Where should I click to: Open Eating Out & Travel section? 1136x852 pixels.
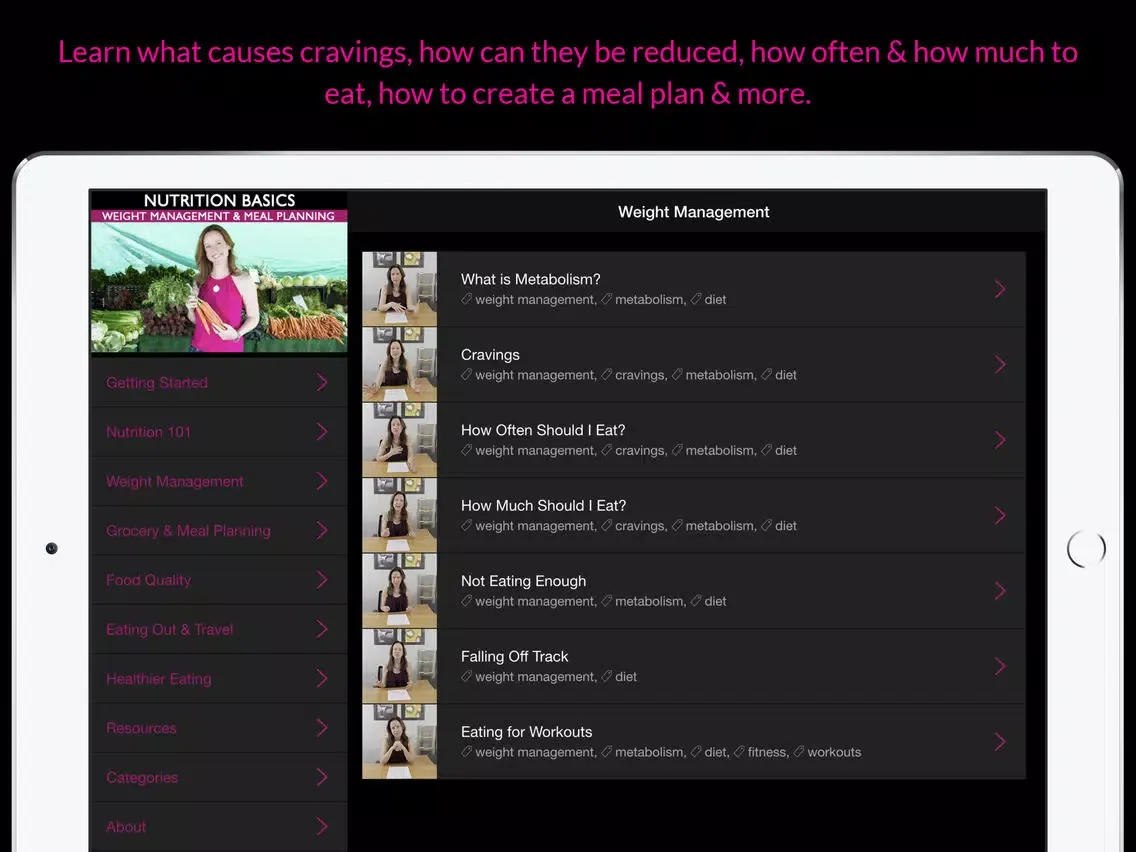(218, 629)
